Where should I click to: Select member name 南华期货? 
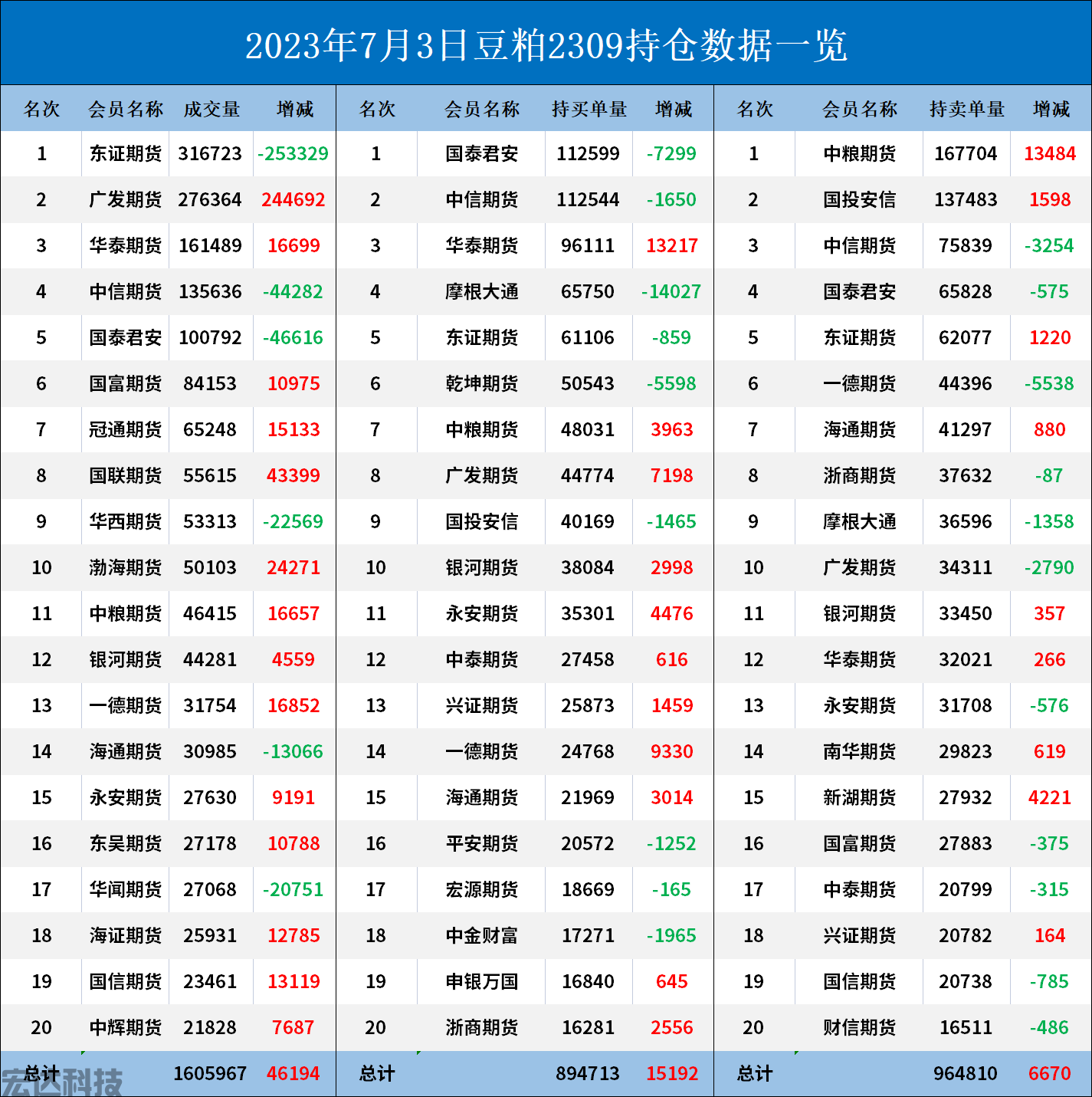[860, 751]
